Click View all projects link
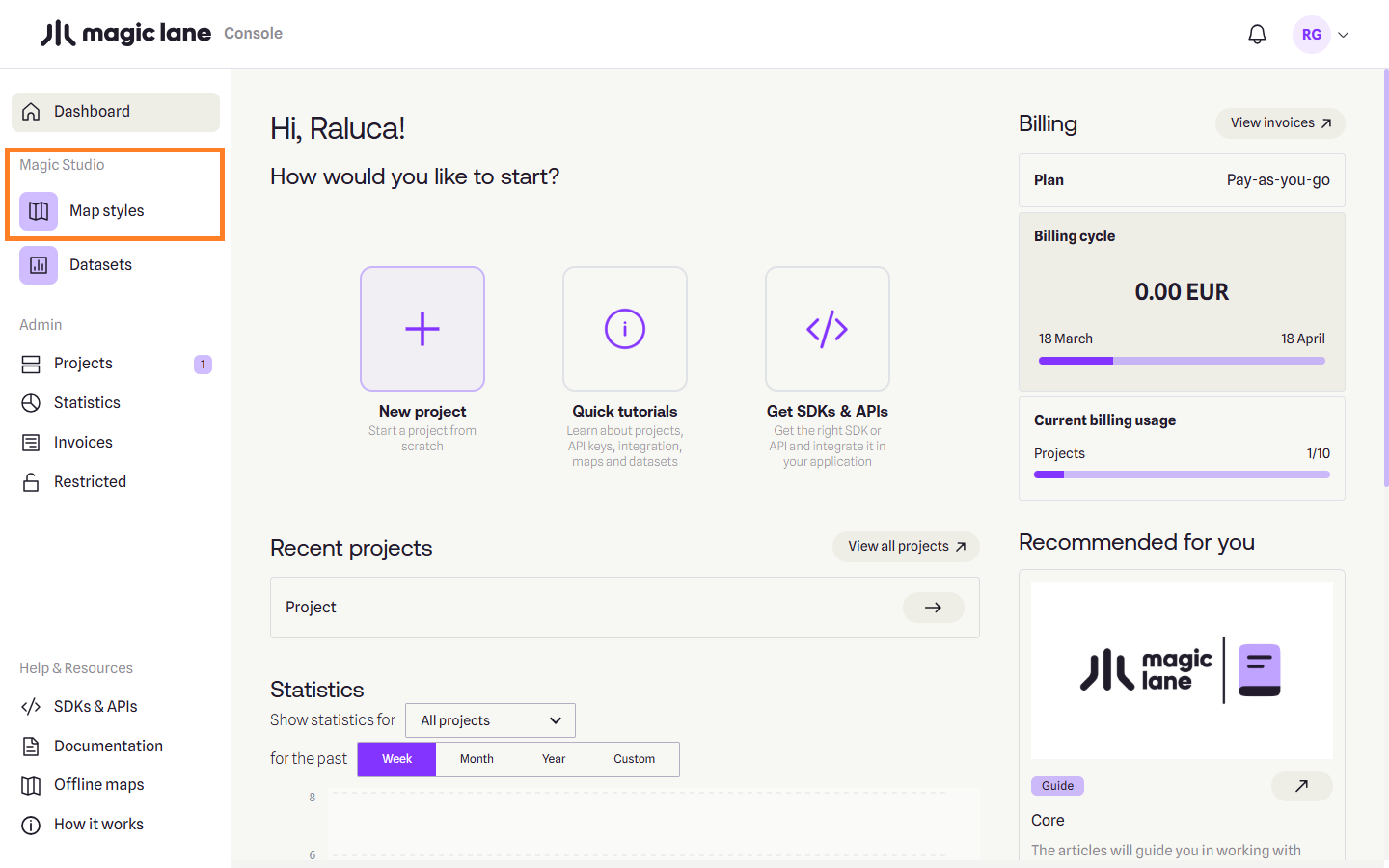Viewport: 1389px width, 868px height. 906,547
